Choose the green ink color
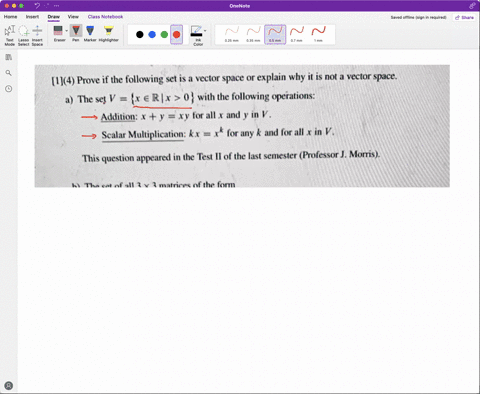Screen dimensions: 480x394 click(164, 34)
